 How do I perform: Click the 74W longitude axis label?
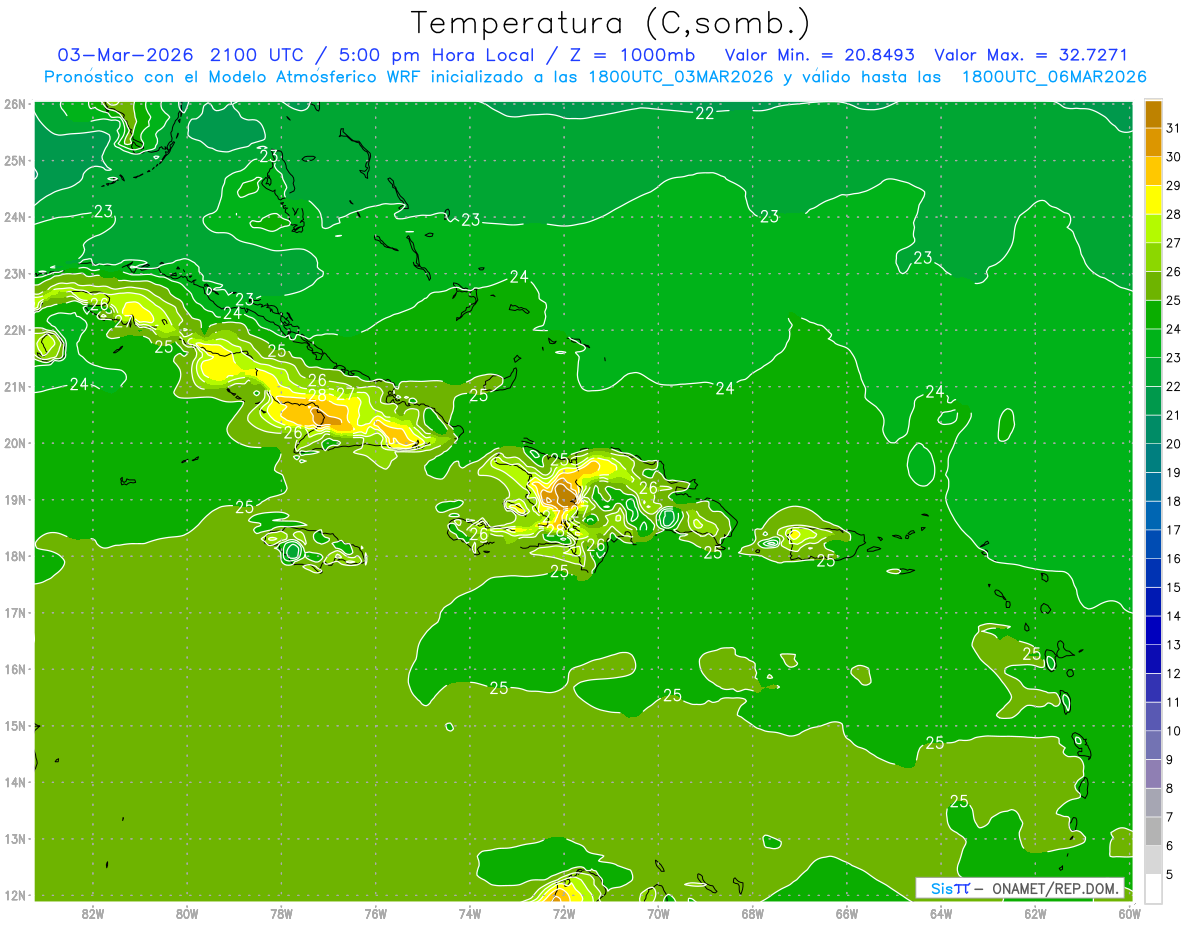click(470, 914)
